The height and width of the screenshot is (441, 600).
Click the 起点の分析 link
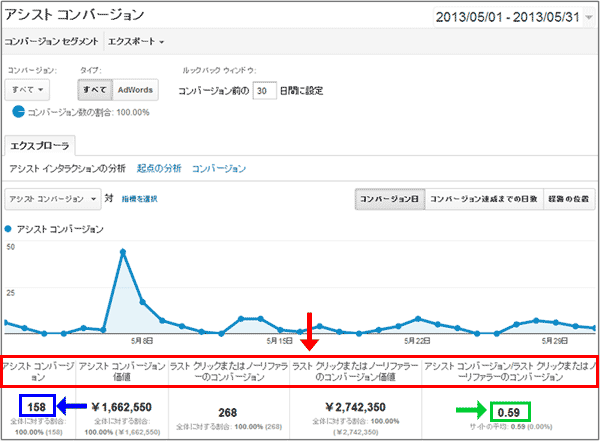pyautogui.click(x=158, y=168)
